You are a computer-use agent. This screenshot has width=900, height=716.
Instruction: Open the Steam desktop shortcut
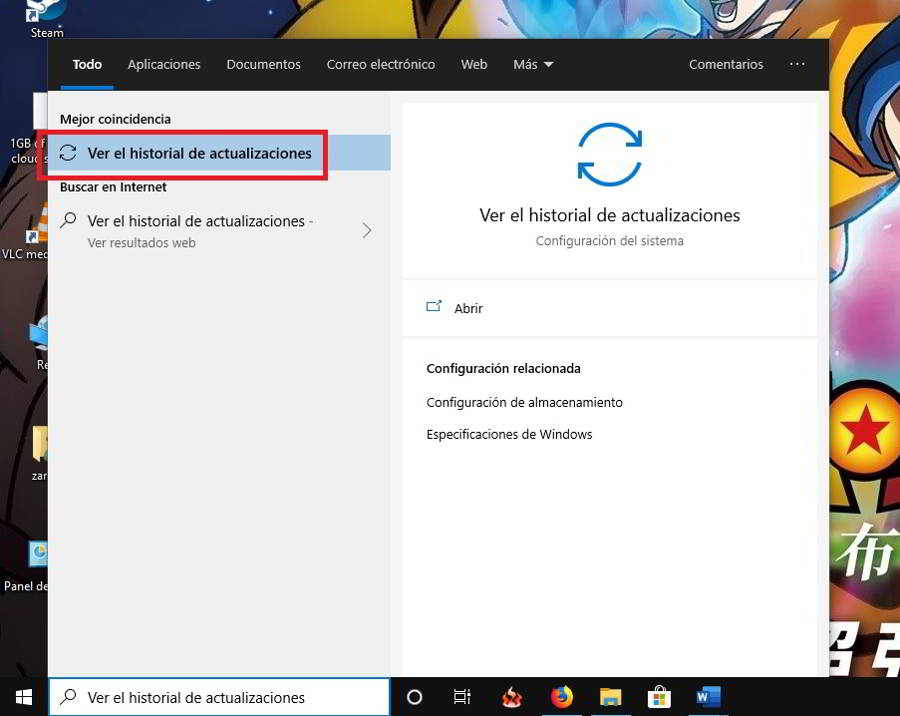pyautogui.click(x=46, y=14)
